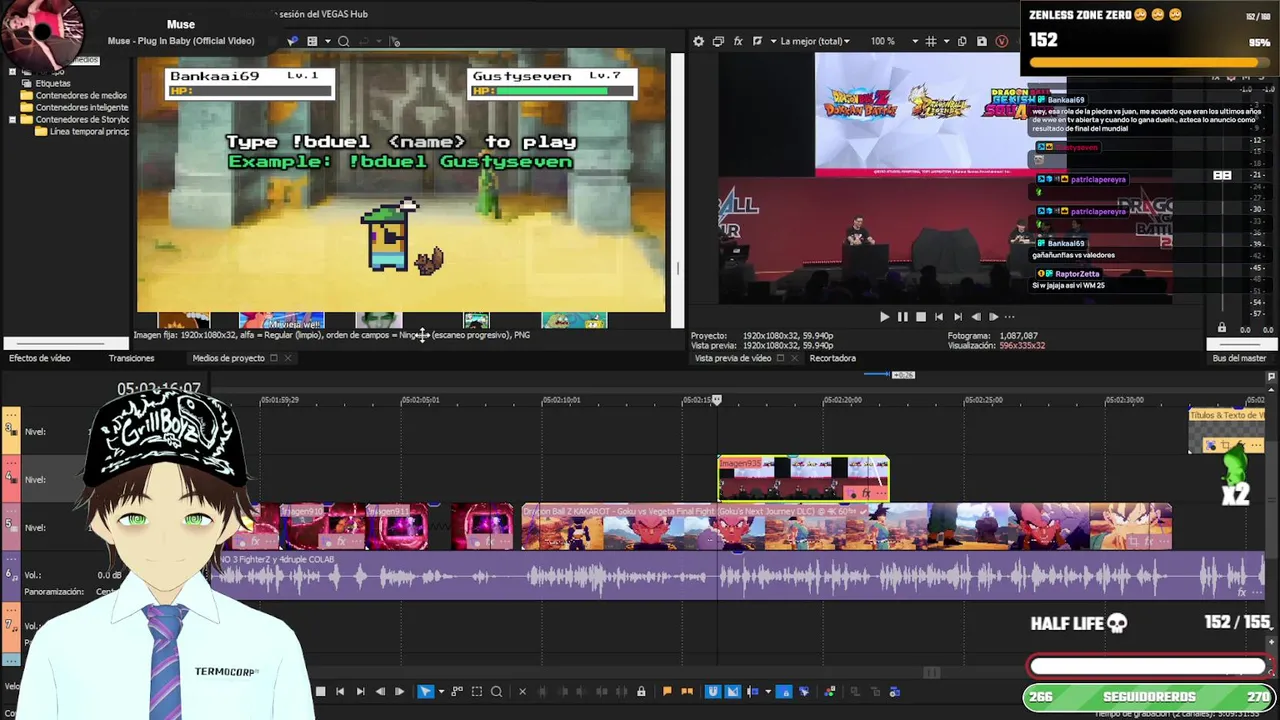
Task: Open the Project Media views dropdown arrow
Action: [x=327, y=41]
